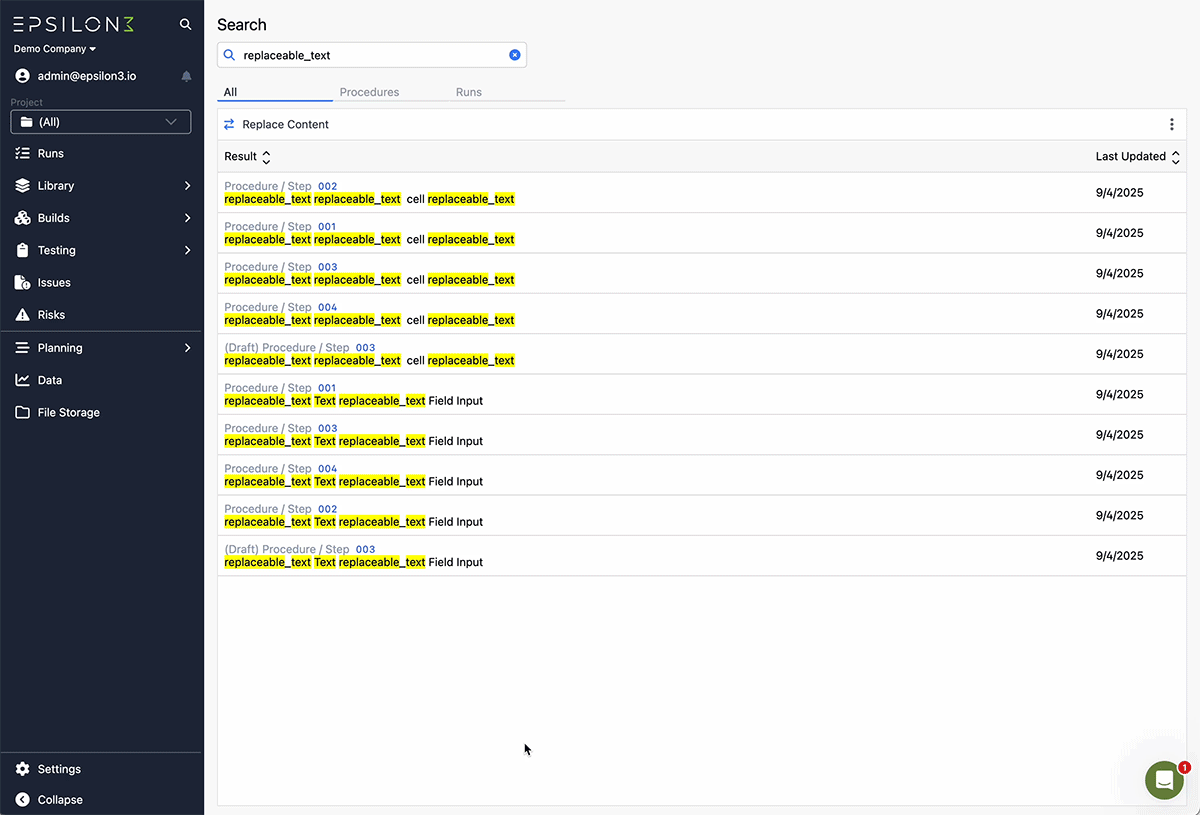Open the Demo Company dropdown

click(x=55, y=48)
